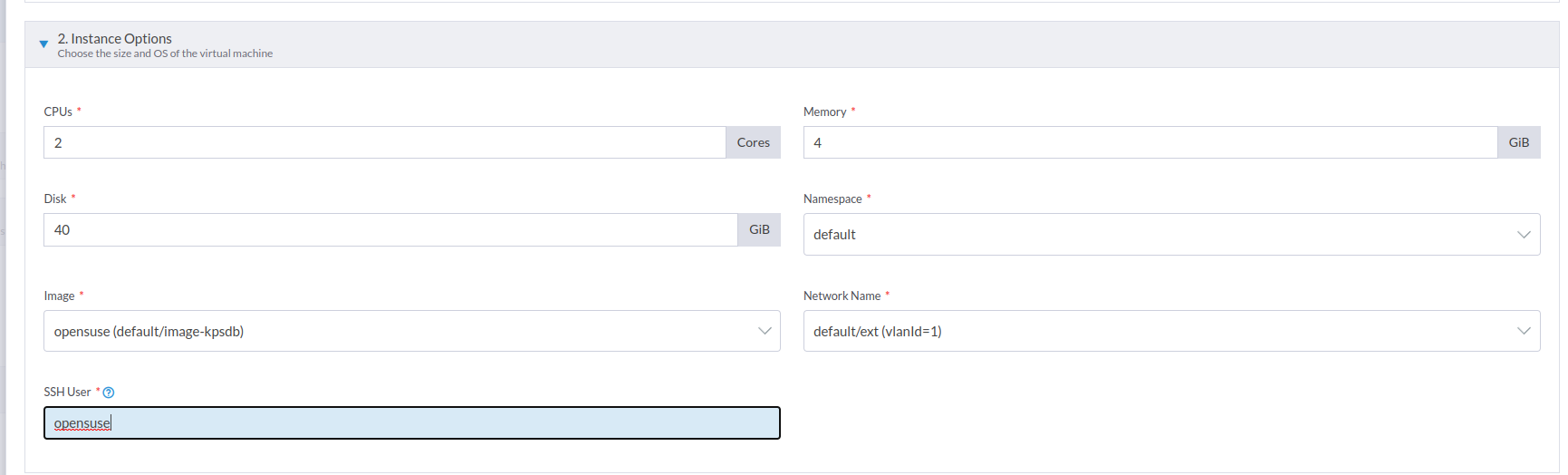Click the SSH User field label

point(67,392)
